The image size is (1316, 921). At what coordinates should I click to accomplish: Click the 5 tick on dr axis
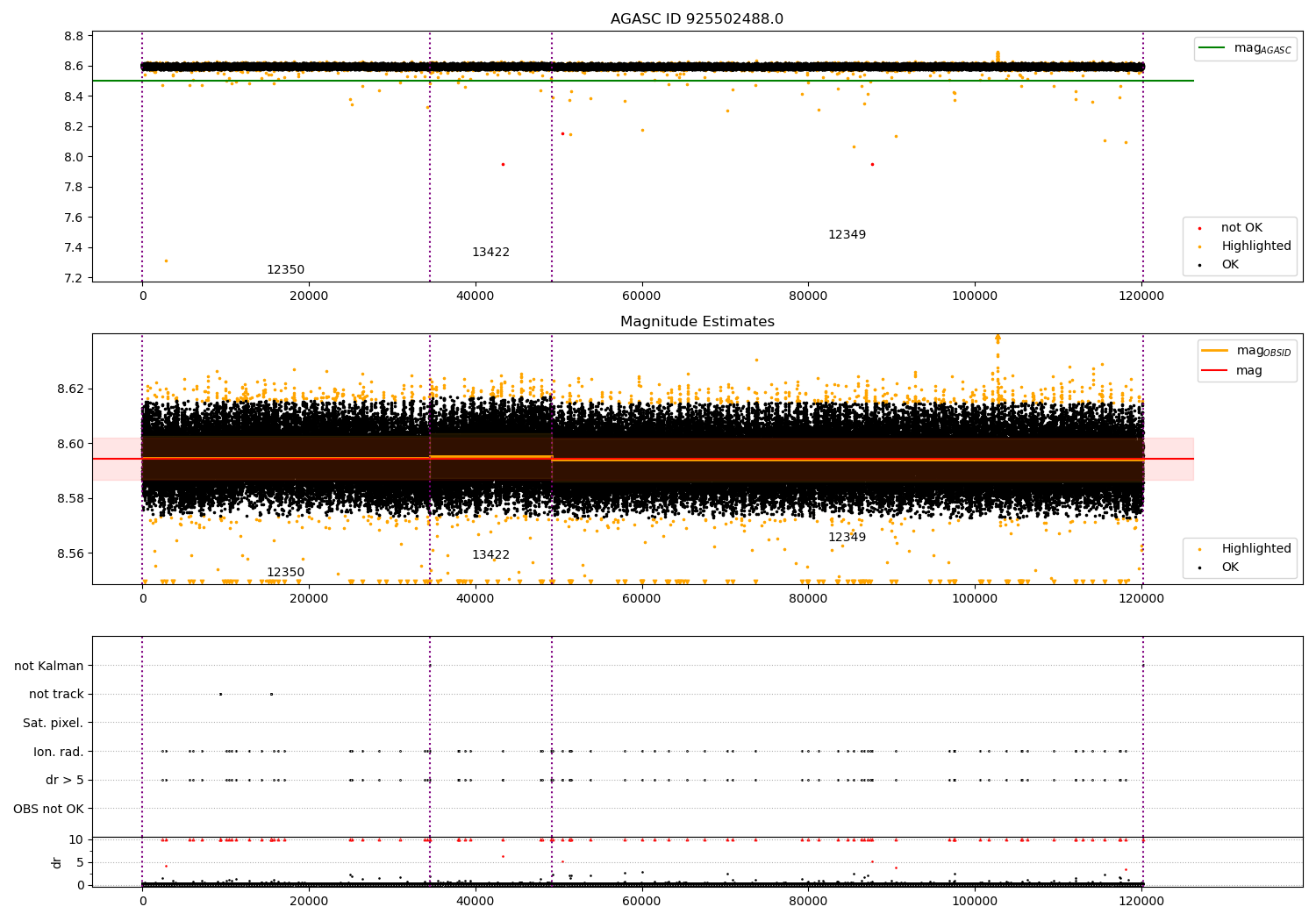coord(80,862)
